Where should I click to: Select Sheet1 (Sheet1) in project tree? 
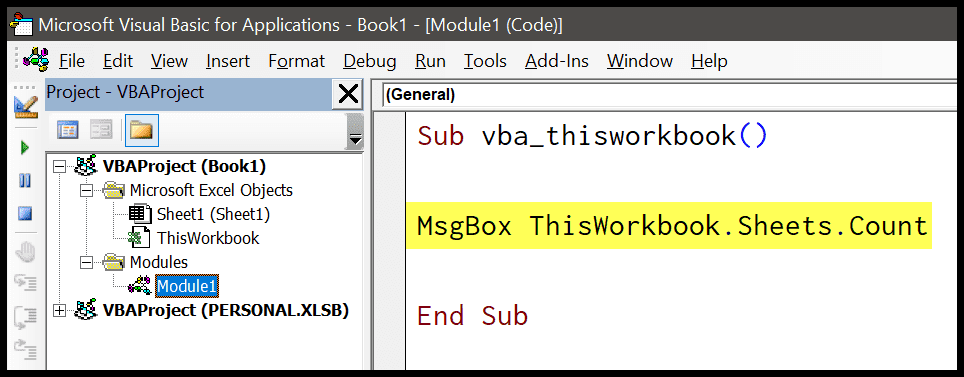pos(213,215)
